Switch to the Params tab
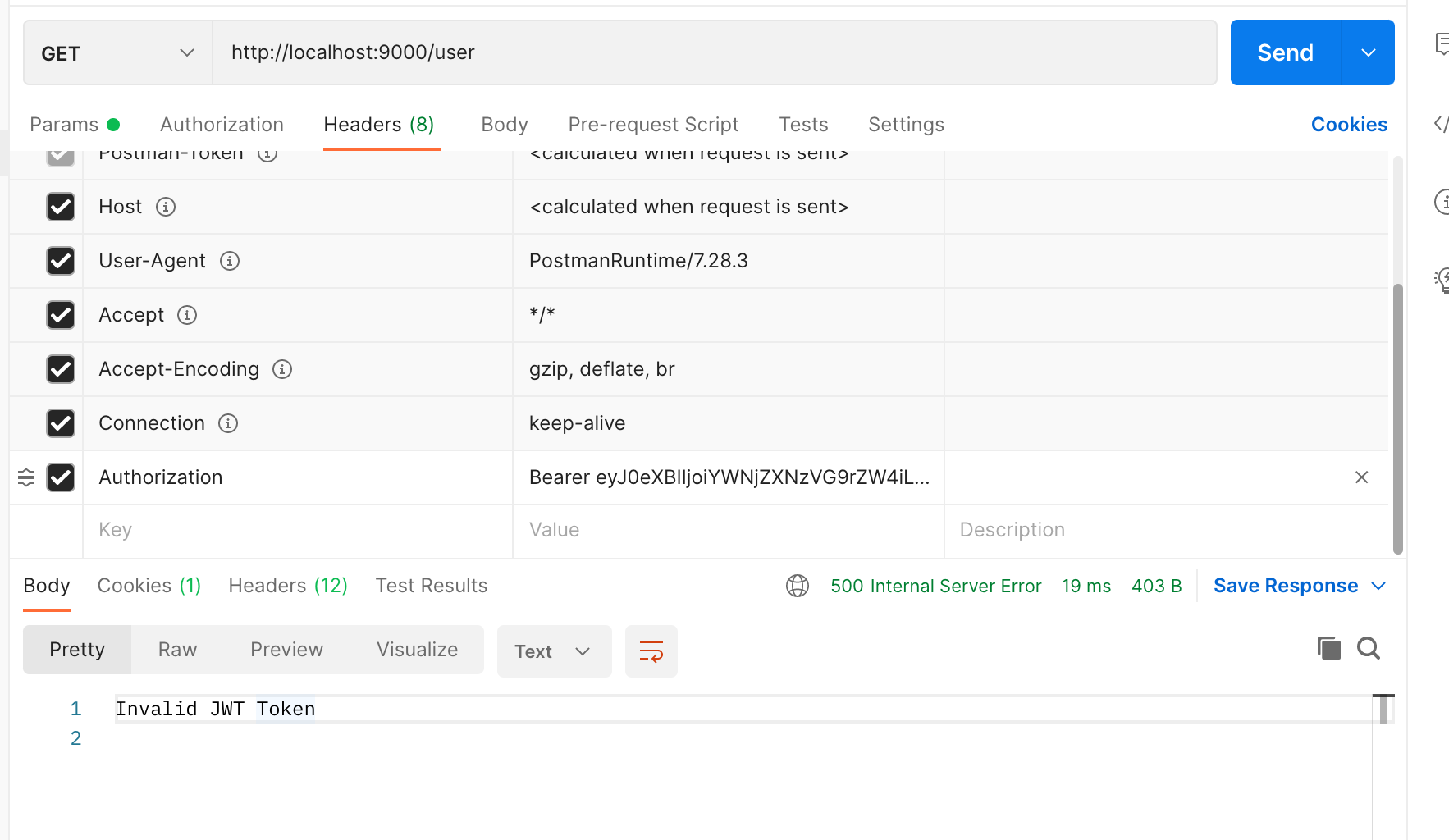Screen dimensions: 1449x840 pos(75,125)
